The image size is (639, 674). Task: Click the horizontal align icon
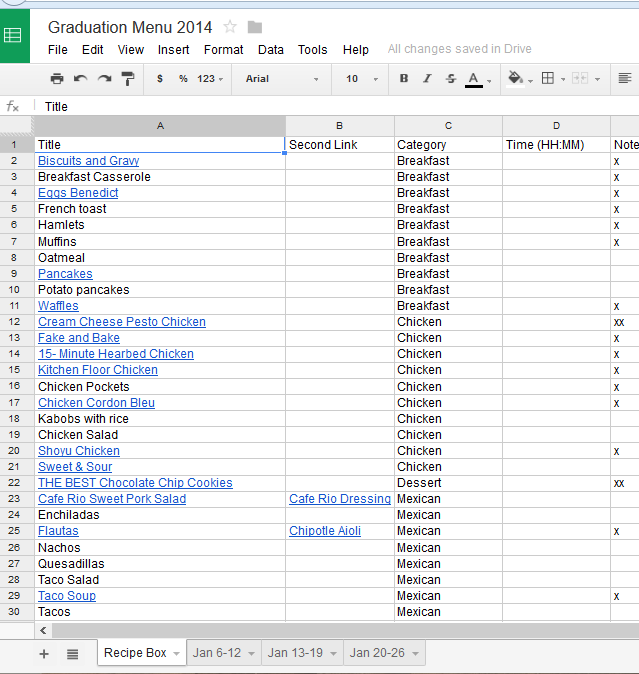(x=625, y=78)
